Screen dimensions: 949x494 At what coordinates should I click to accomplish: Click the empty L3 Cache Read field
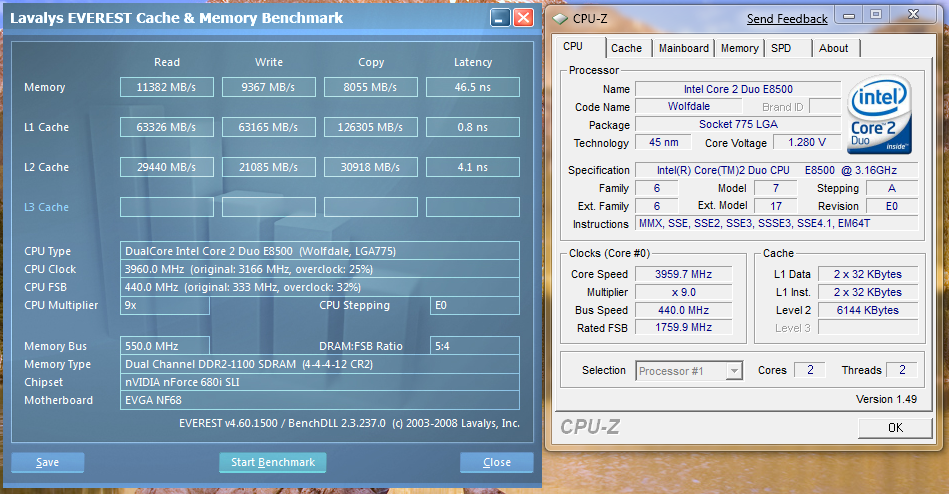tap(166, 207)
